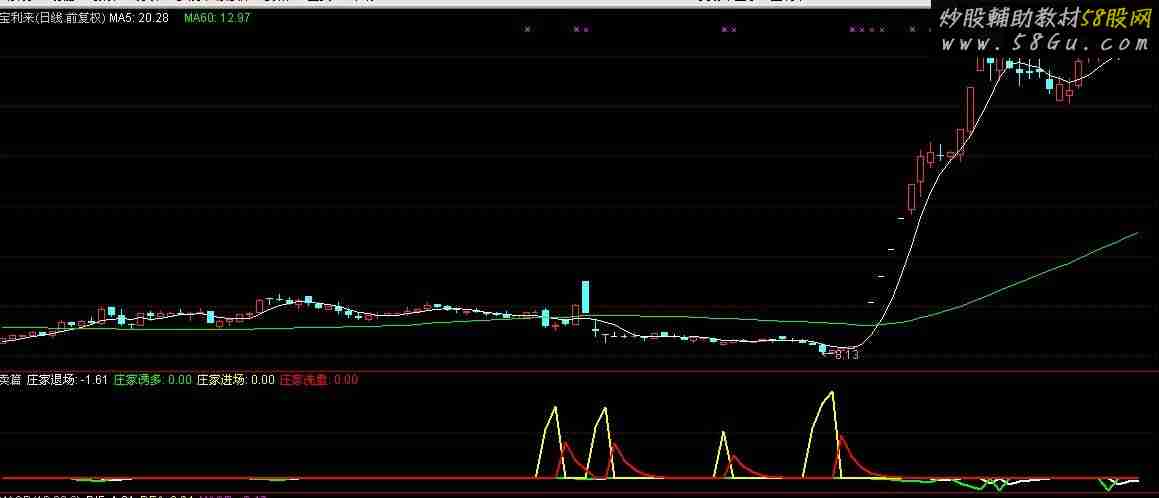Image resolution: width=1159 pixels, height=498 pixels.
Task: Click the green dip at indicator's right end
Action: 1106,486
